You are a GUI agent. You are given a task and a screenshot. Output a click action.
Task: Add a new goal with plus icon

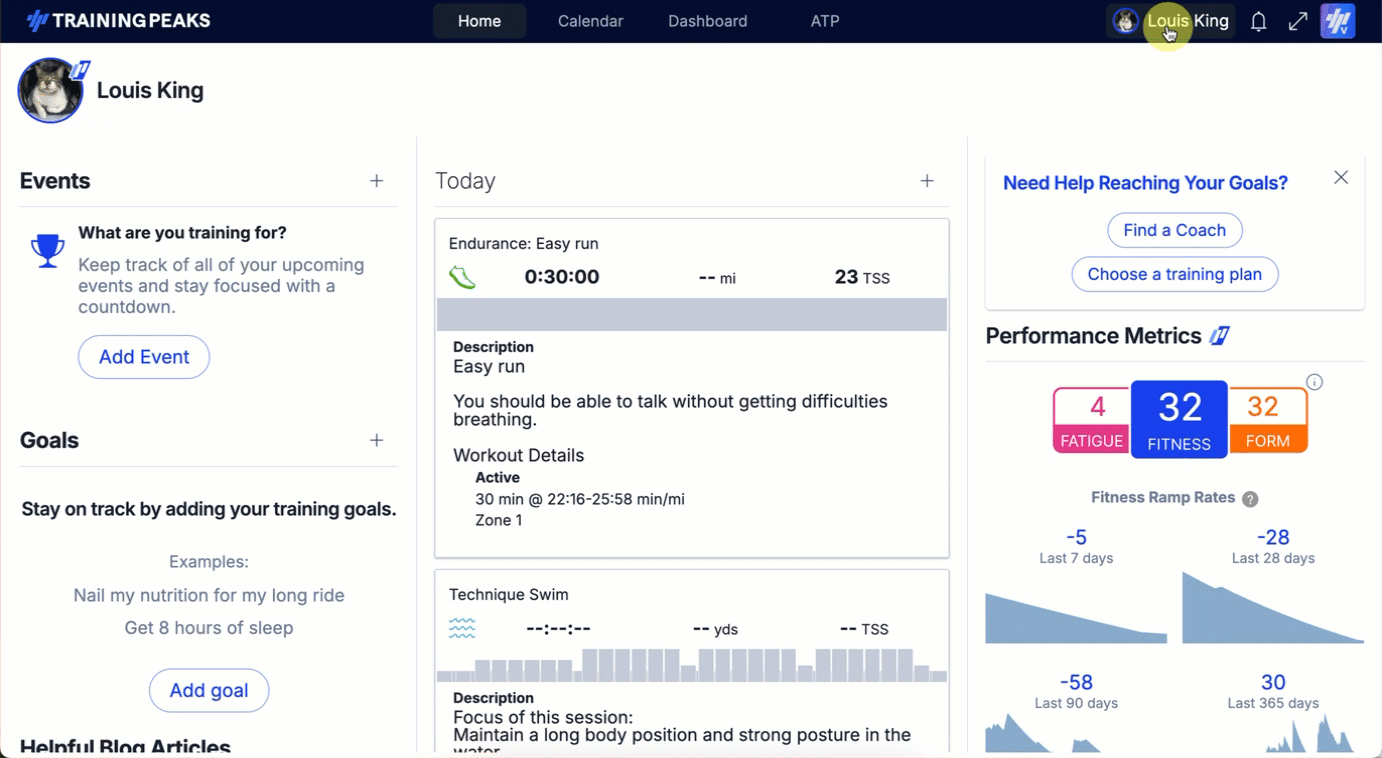[377, 440]
